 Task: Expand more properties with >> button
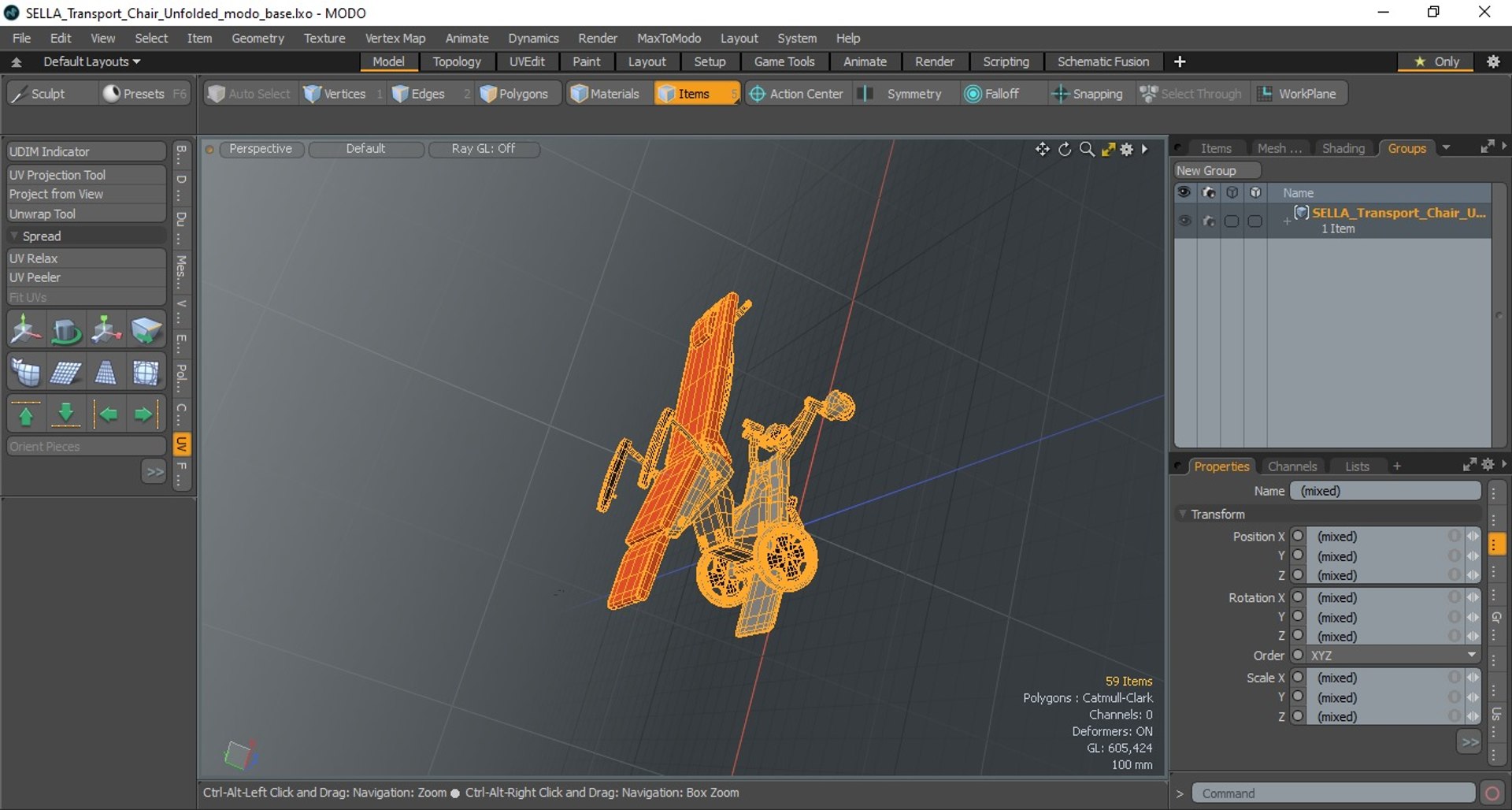pyautogui.click(x=1469, y=742)
